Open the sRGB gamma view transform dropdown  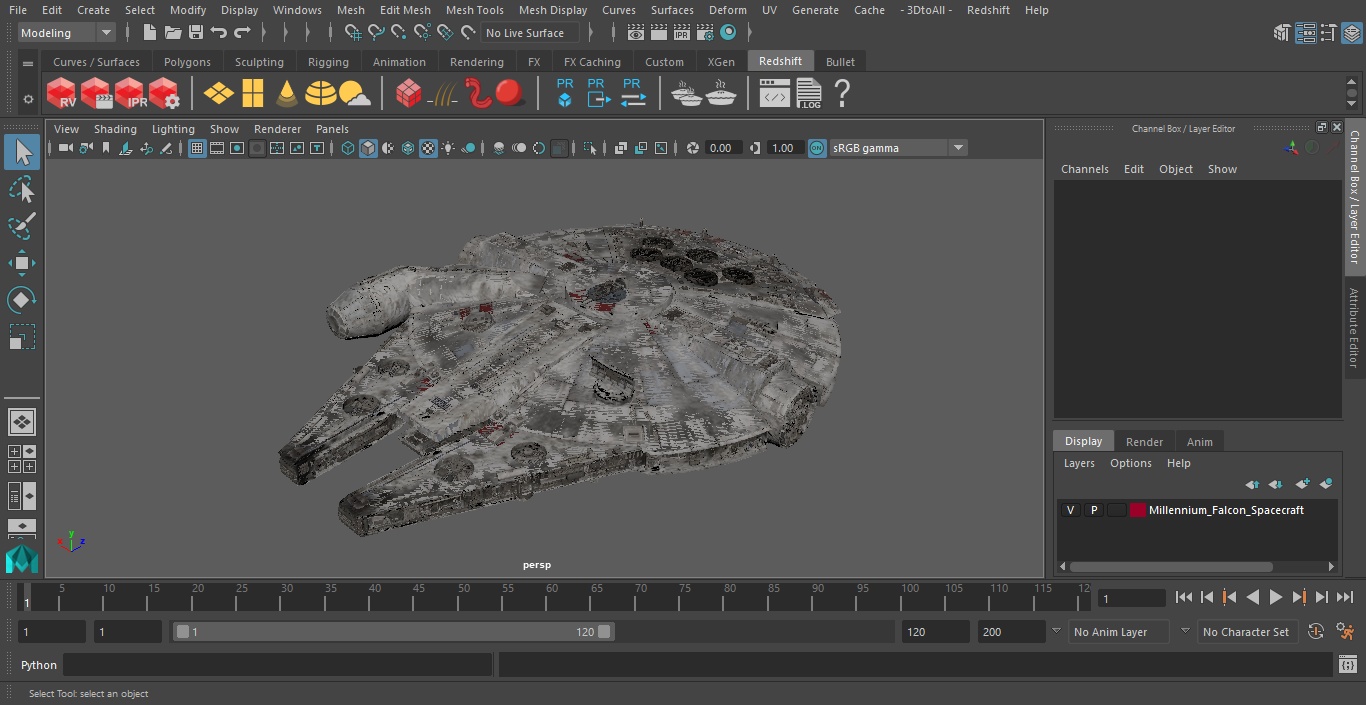[x=898, y=148]
